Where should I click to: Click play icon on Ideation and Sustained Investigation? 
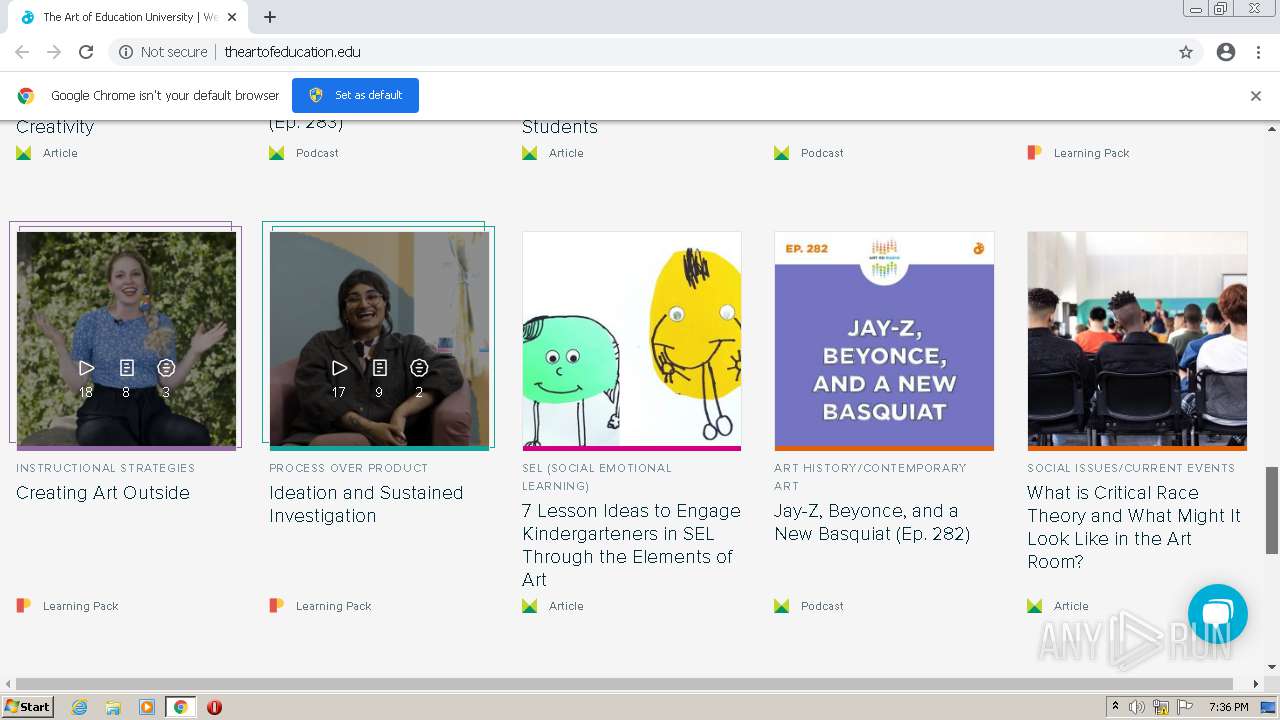pyautogui.click(x=339, y=368)
